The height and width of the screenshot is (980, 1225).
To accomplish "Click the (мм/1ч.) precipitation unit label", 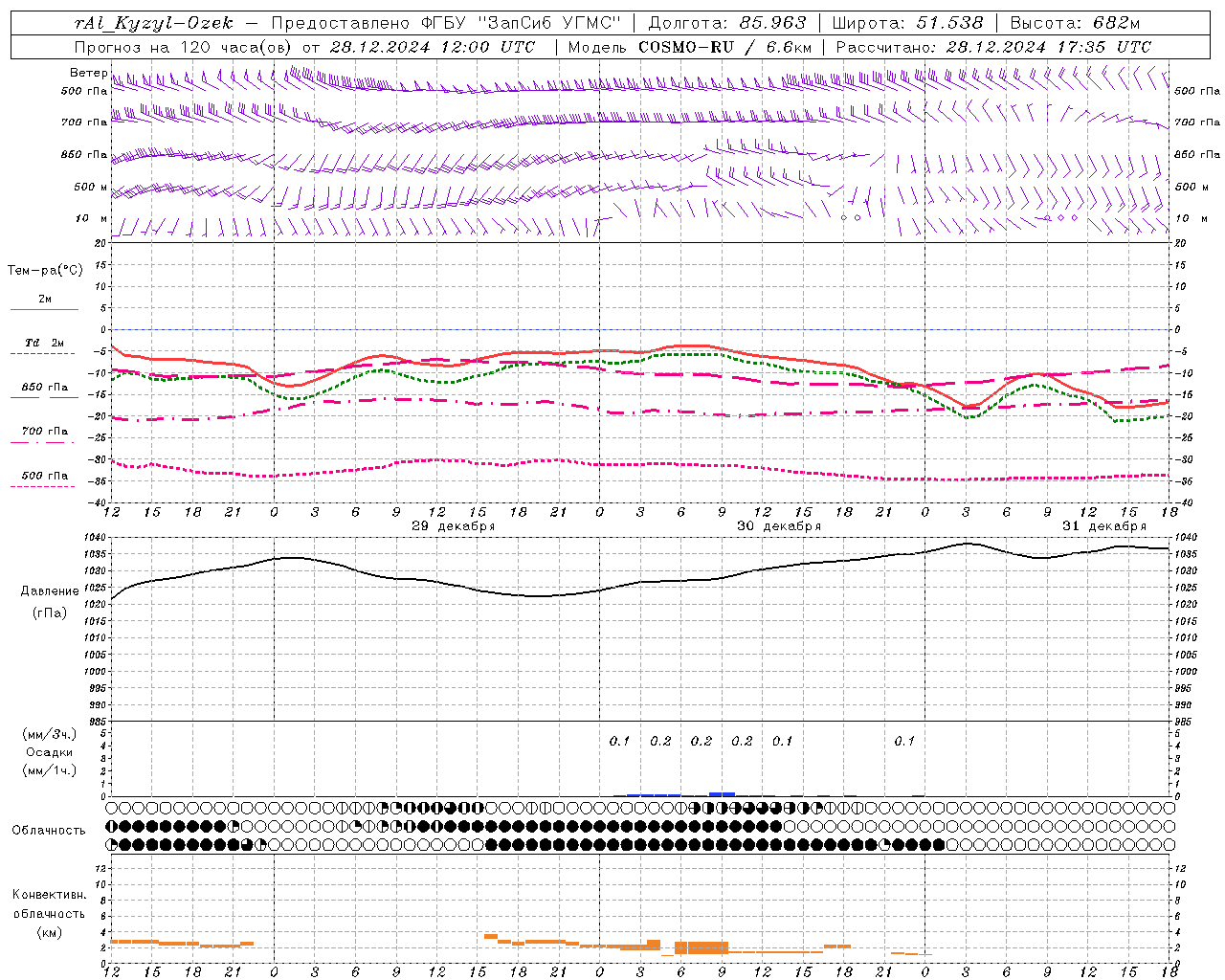I will (50, 770).
